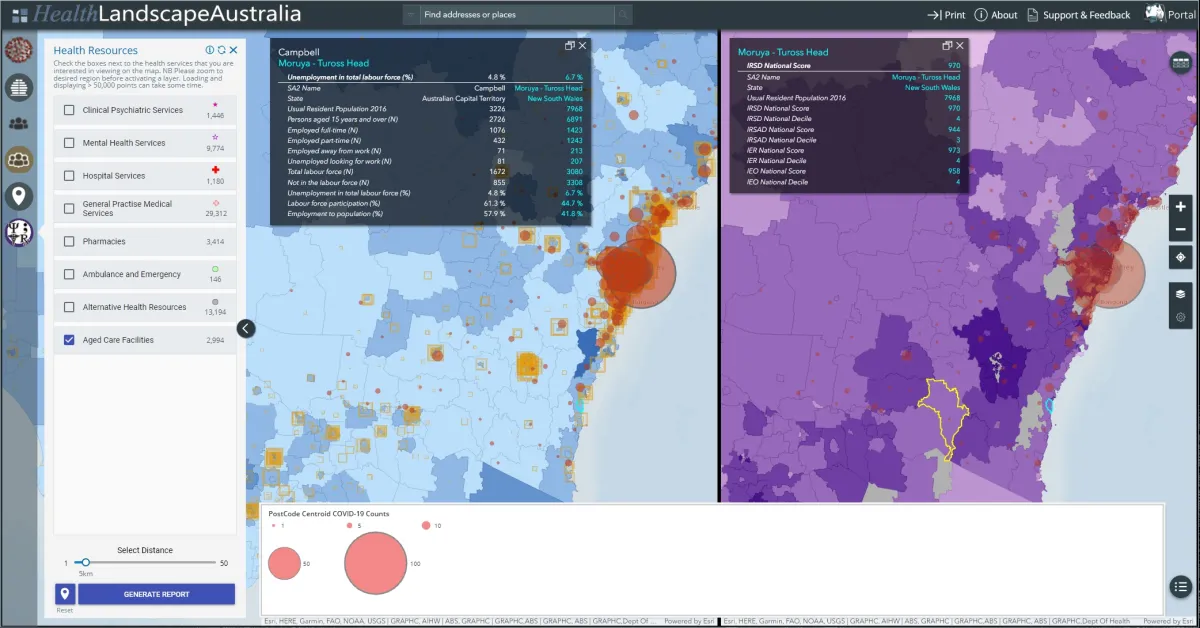This screenshot has height=628, width=1200.
Task: Zoom in using the plus button
Action: point(1181,208)
